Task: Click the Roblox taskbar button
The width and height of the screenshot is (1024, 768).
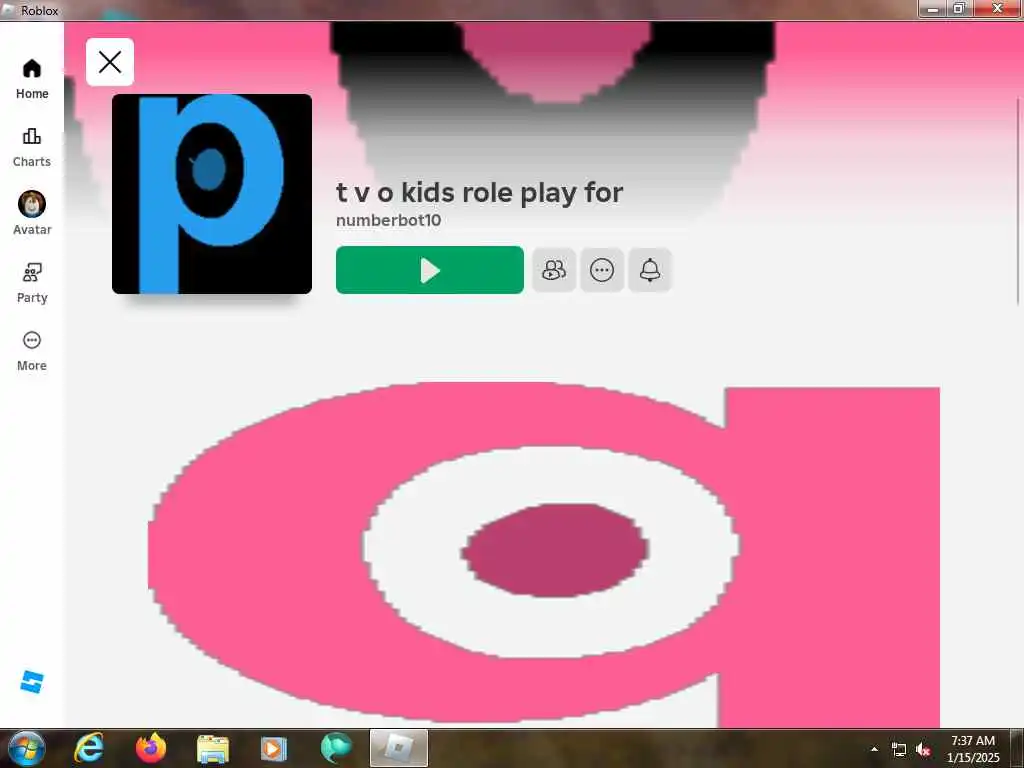Action: click(398, 748)
